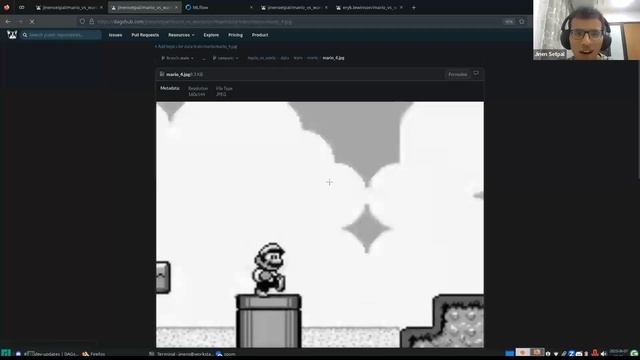This screenshot has width=640, height=360.
Task: Click the shield icon in the address bar
Action: pyautogui.click(x=82, y=21)
